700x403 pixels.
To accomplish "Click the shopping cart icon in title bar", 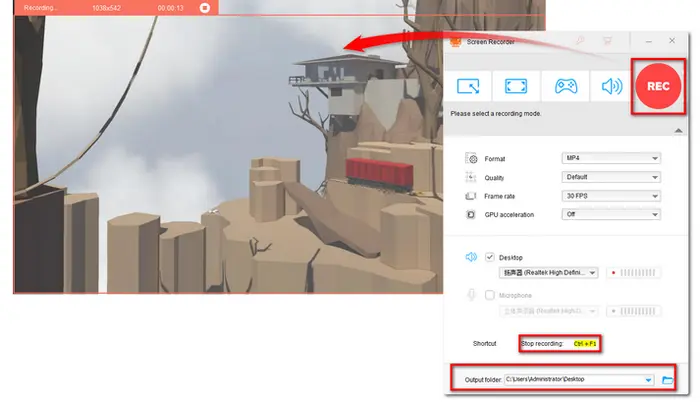I will coord(607,41).
